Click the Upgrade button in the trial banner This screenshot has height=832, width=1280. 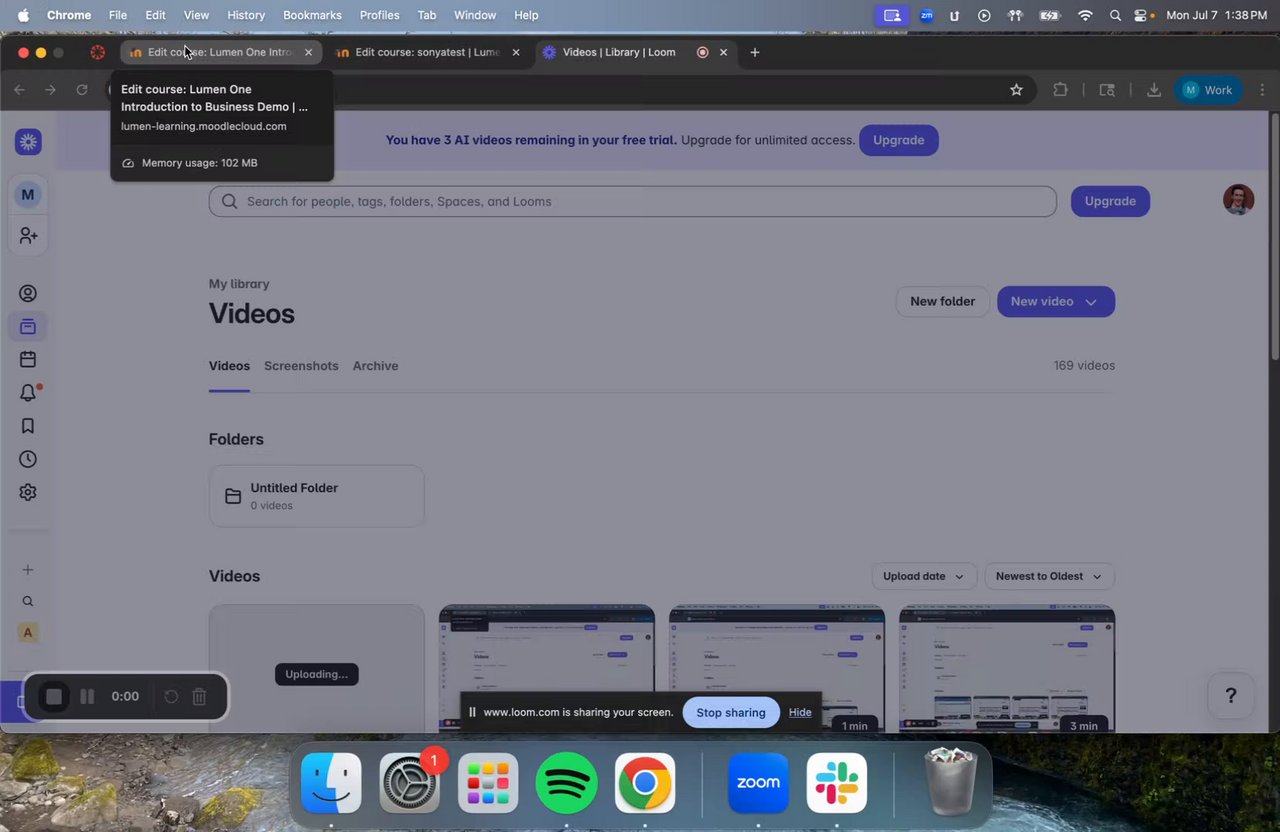[x=898, y=140]
